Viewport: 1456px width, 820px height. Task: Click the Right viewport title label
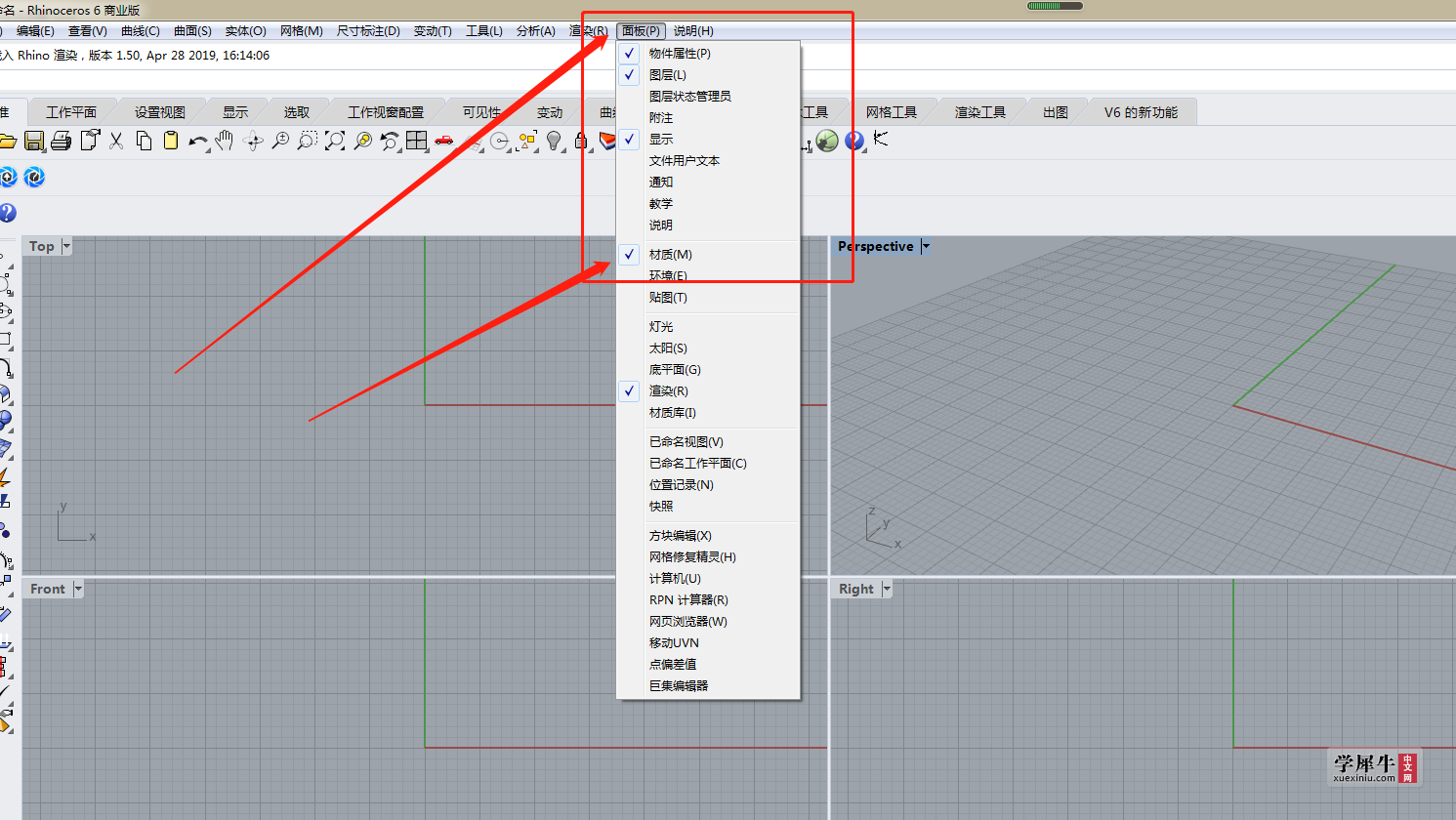[856, 590]
